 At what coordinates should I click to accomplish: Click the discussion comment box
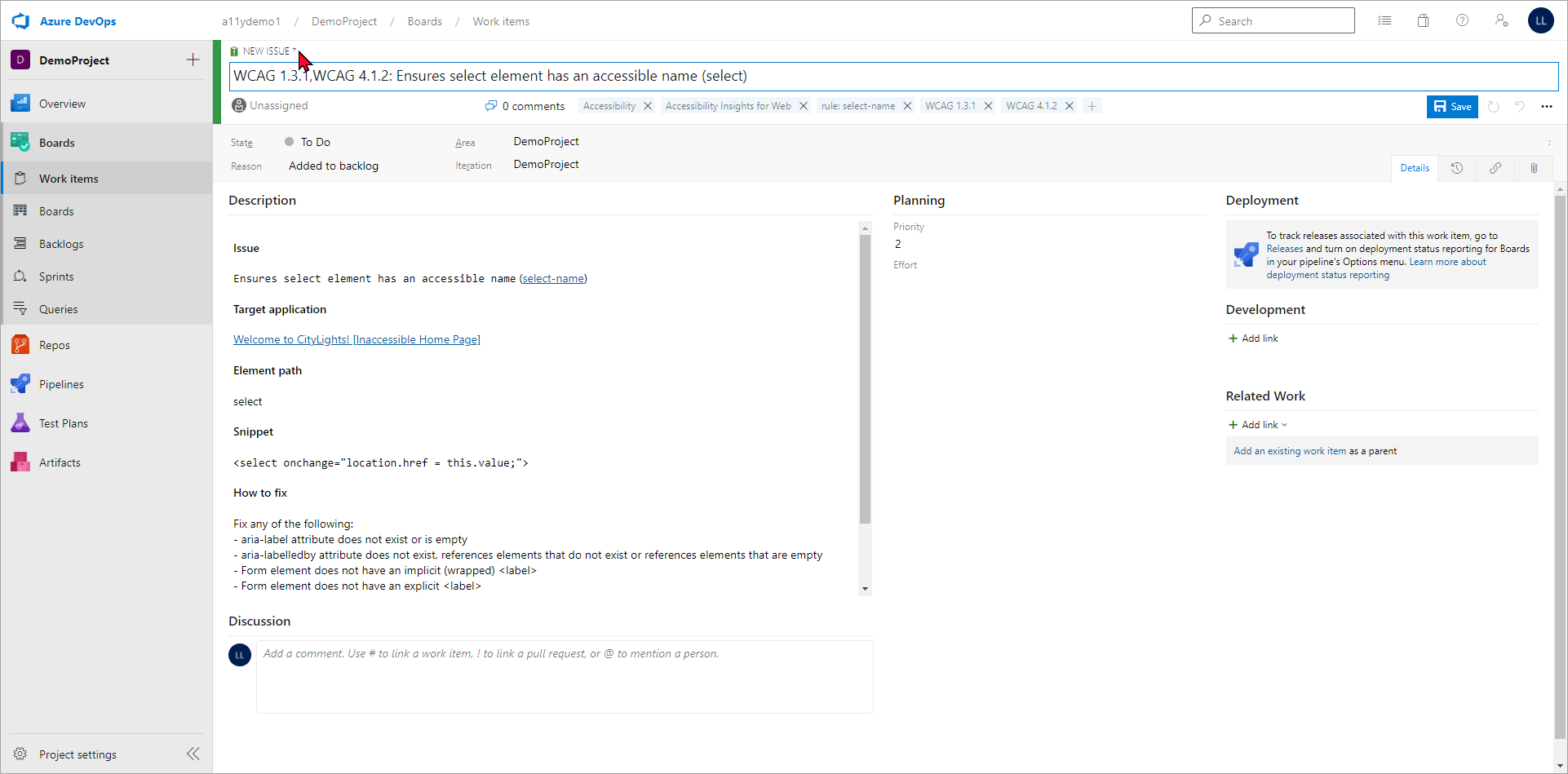pyautogui.click(x=565, y=677)
